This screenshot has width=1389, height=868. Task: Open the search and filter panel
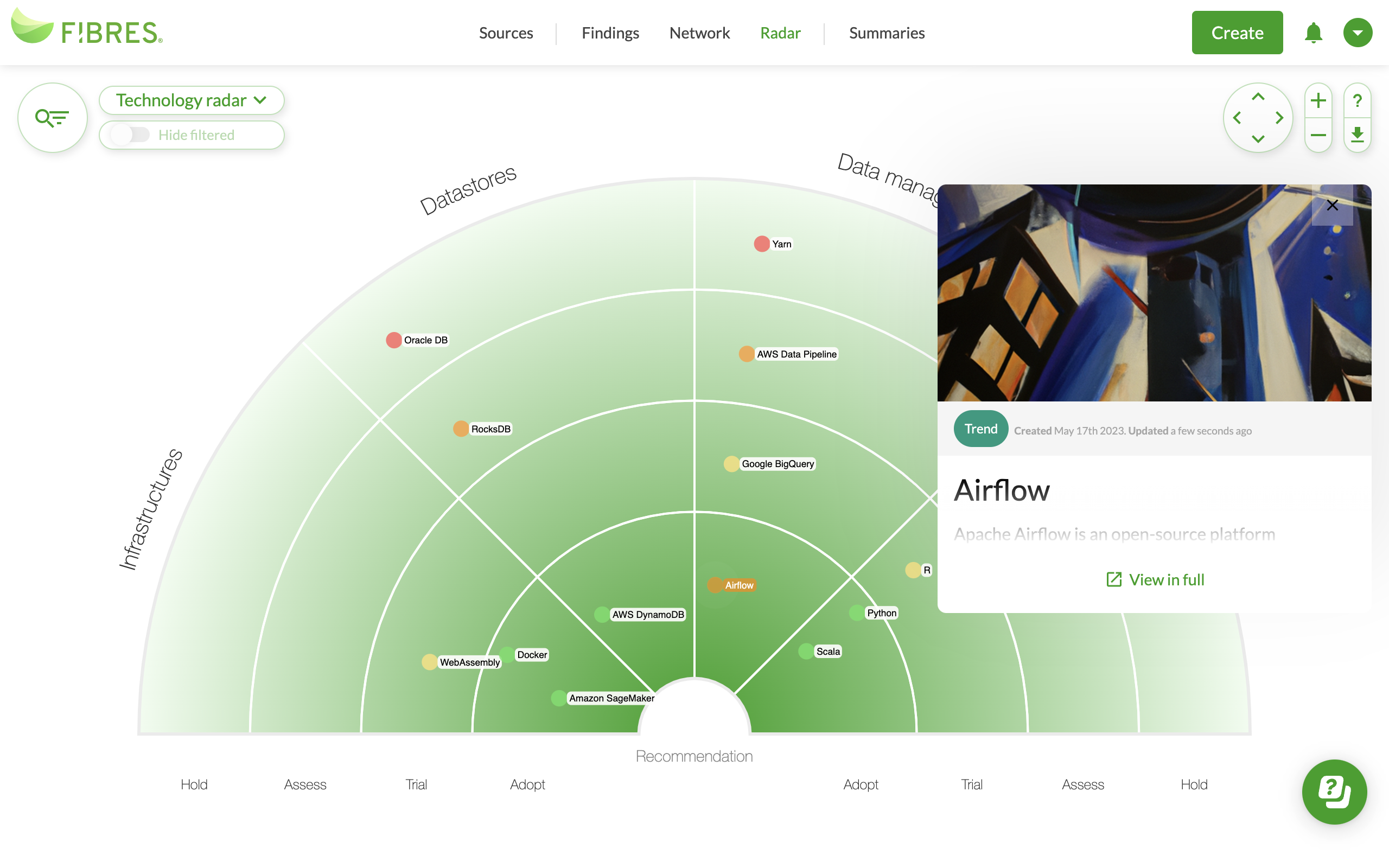[x=52, y=118]
